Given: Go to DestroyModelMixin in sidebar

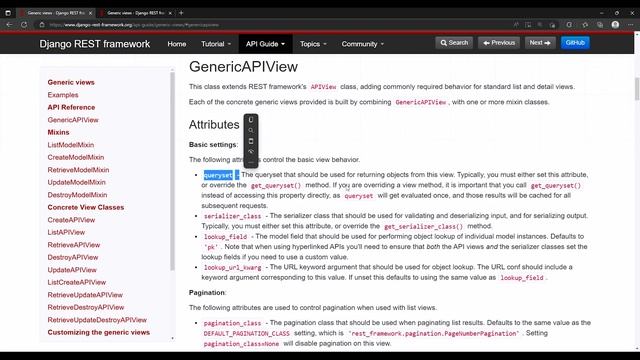Looking at the screenshot, I should pyautogui.click(x=77, y=195).
